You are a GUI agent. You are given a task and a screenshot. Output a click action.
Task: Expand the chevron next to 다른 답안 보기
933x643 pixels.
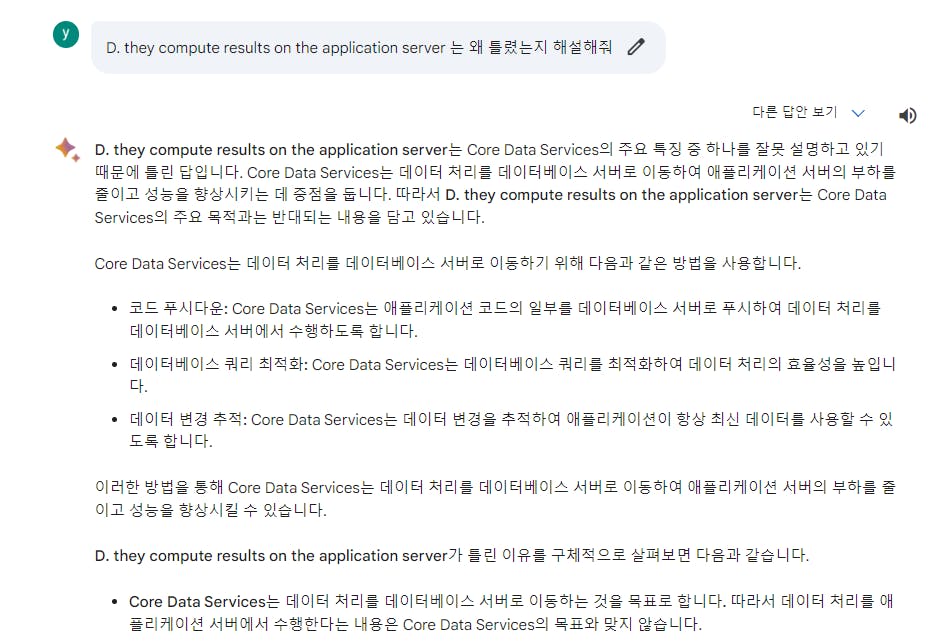click(x=857, y=114)
